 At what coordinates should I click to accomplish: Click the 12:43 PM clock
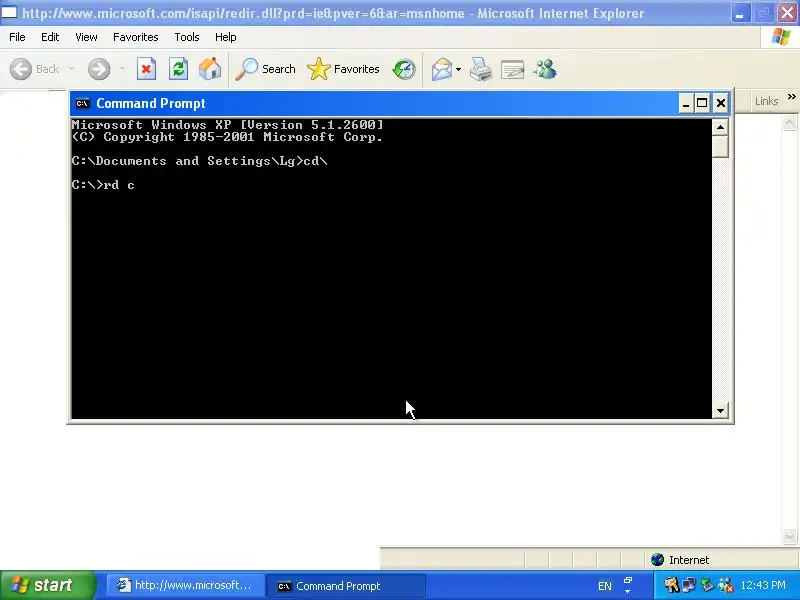click(763, 585)
